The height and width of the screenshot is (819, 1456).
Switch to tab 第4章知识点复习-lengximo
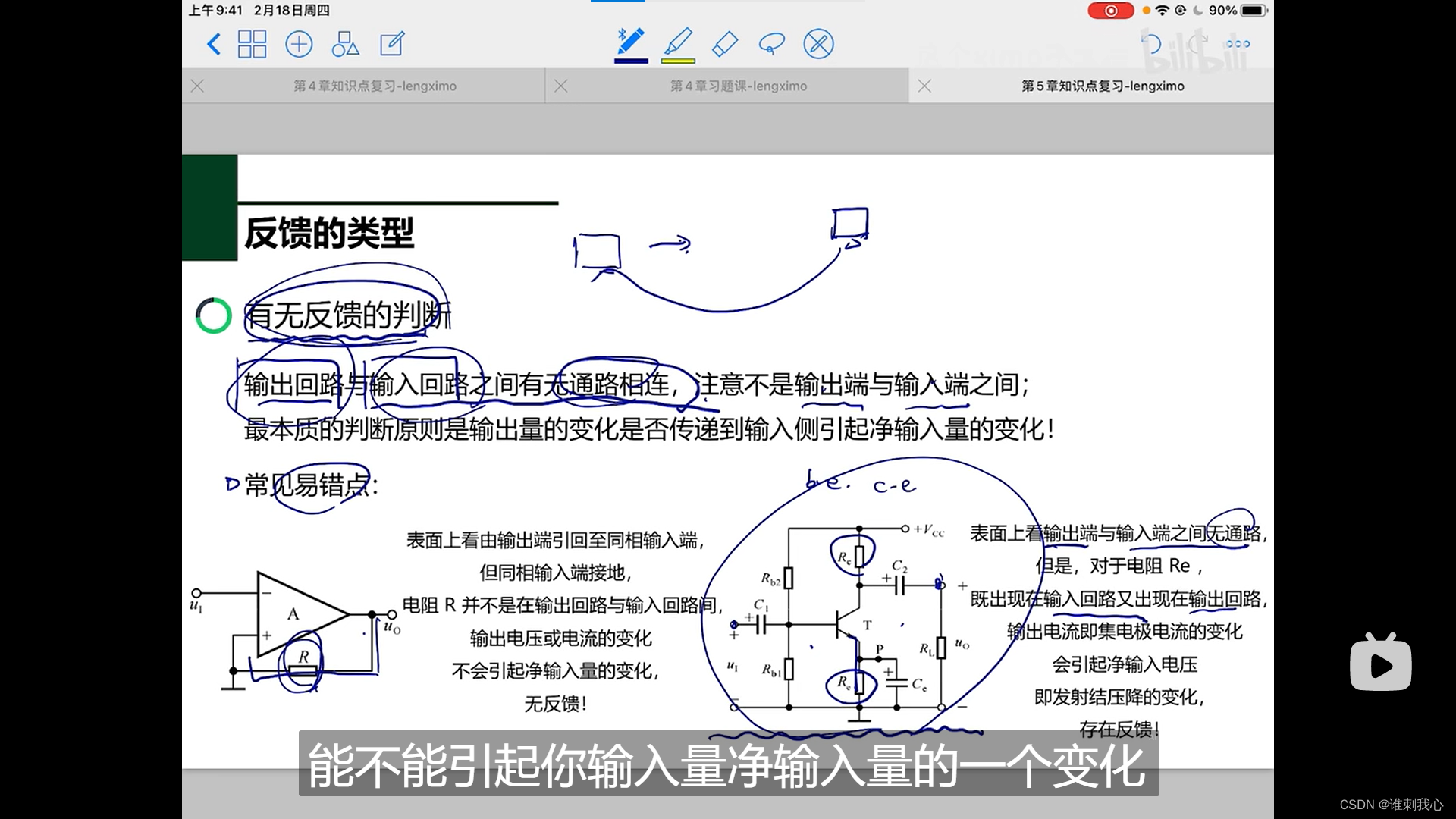(x=375, y=86)
